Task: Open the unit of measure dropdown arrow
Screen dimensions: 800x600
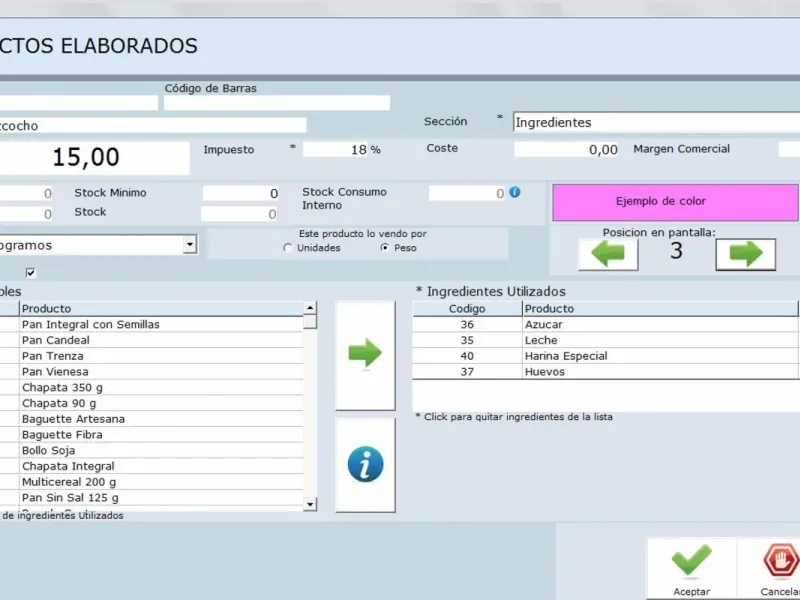Action: point(190,244)
